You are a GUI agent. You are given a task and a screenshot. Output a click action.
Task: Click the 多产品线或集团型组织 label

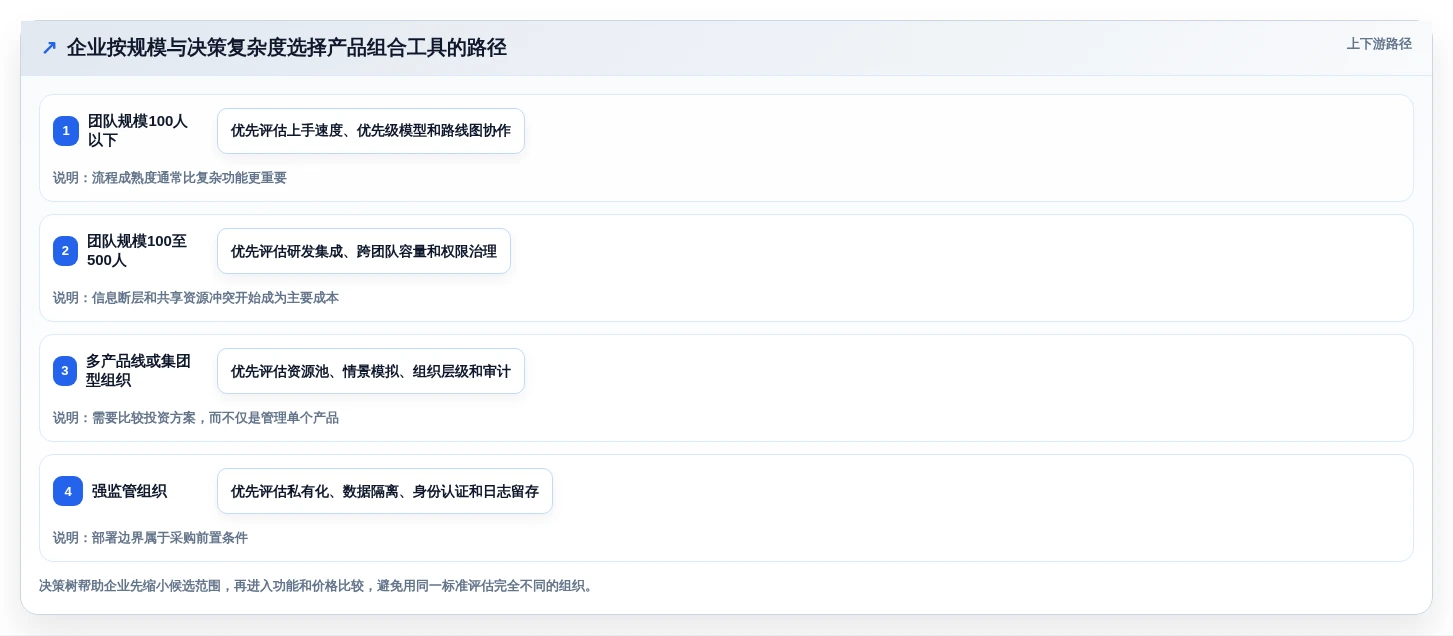tap(138, 371)
